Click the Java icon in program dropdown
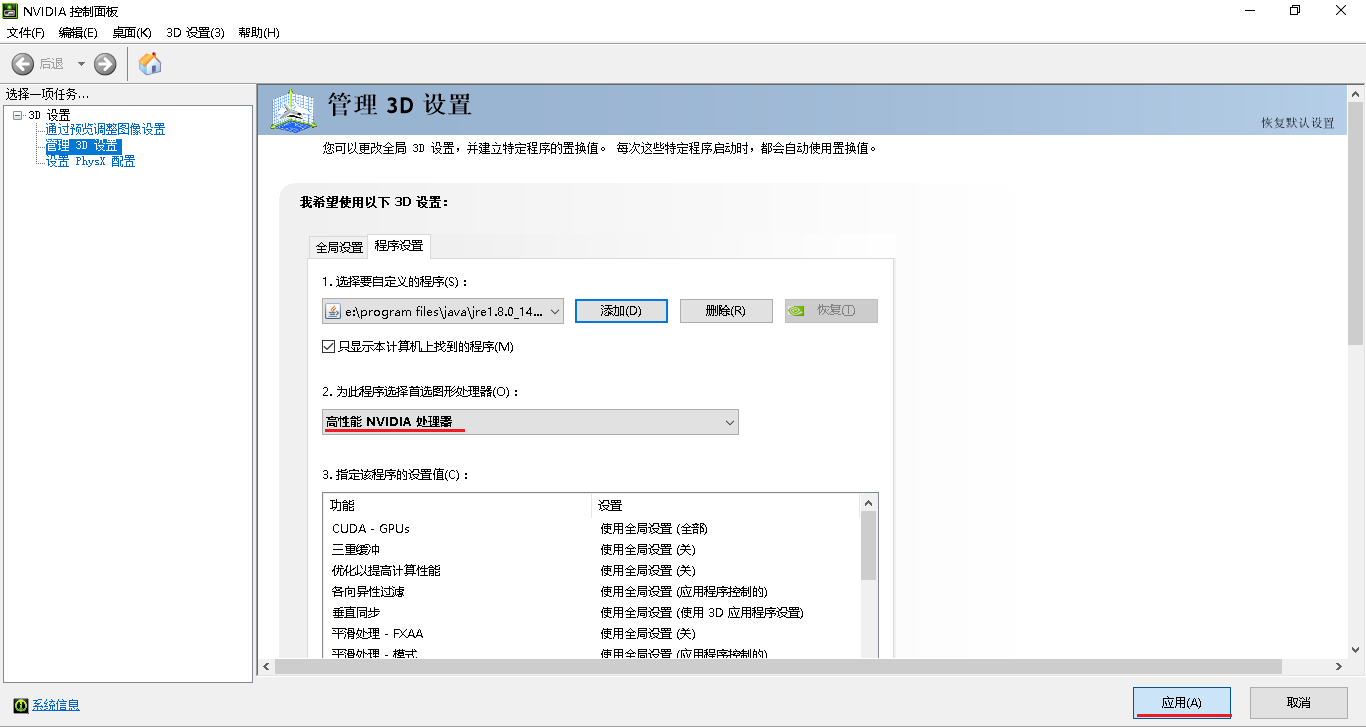This screenshot has height=728, width=1366. [333, 311]
